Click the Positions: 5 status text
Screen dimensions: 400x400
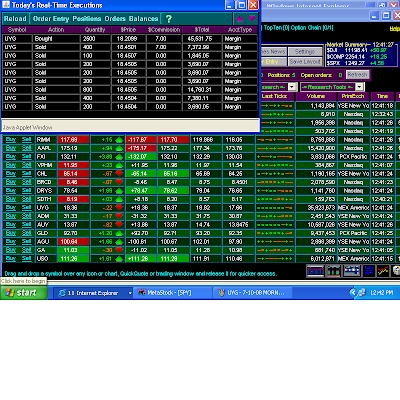281,75
